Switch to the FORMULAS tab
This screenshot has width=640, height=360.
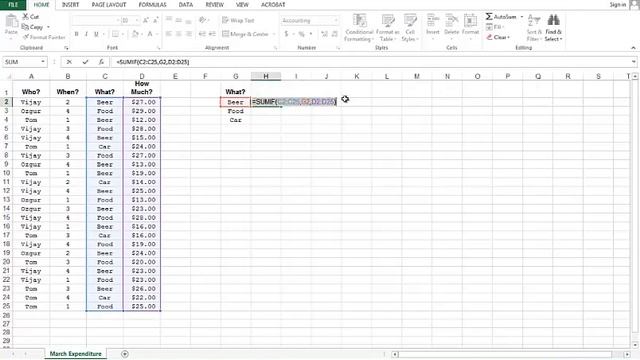[153, 4]
